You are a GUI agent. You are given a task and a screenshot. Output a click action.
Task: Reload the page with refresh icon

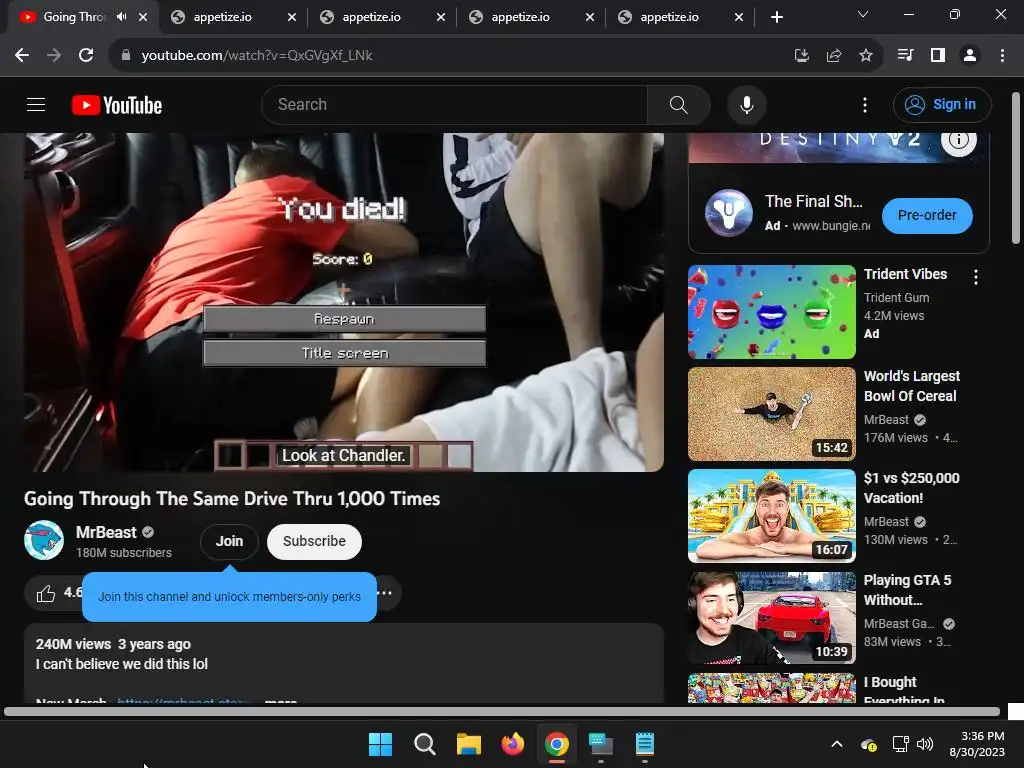tap(86, 56)
